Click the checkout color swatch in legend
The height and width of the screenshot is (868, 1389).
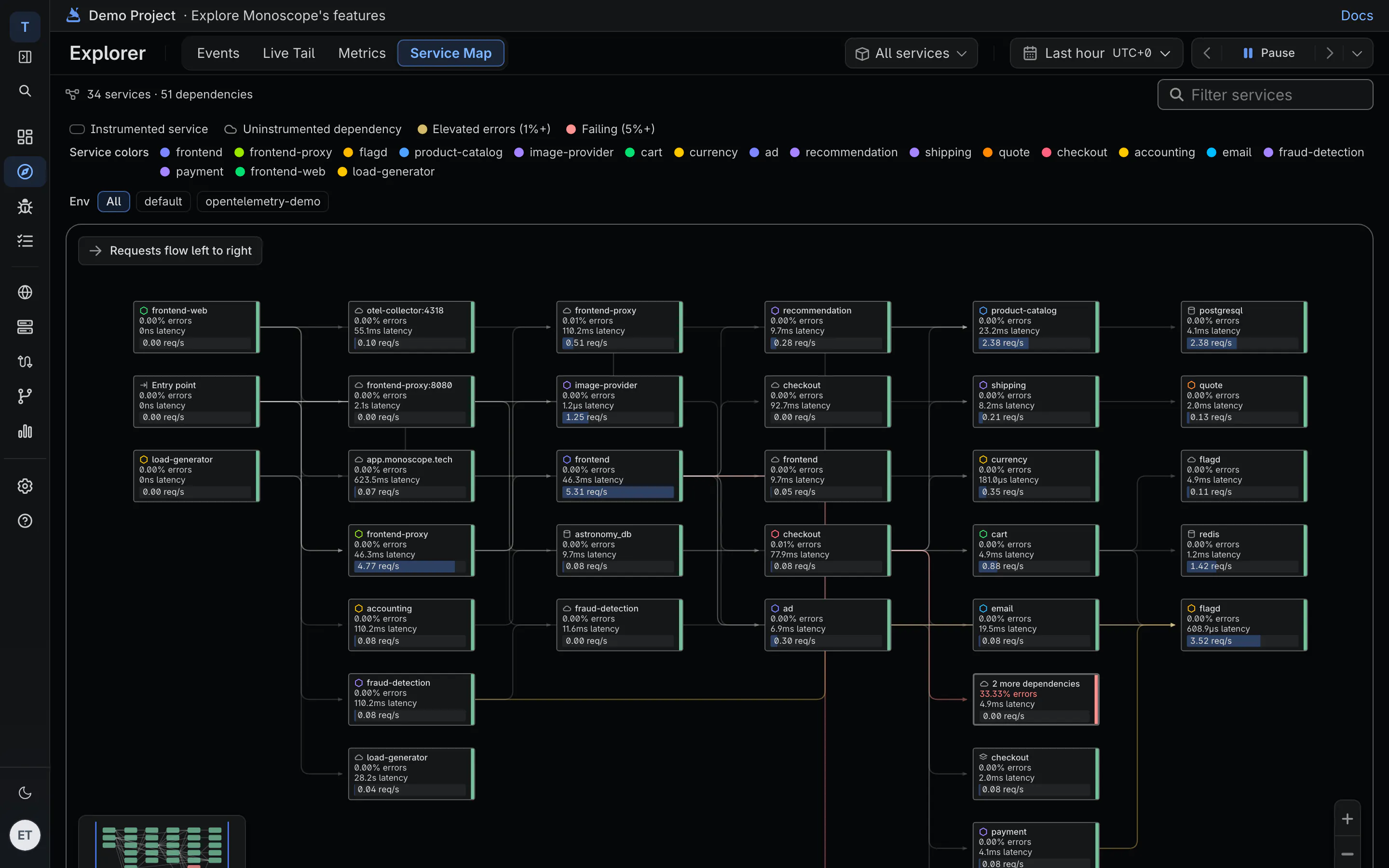click(x=1046, y=152)
